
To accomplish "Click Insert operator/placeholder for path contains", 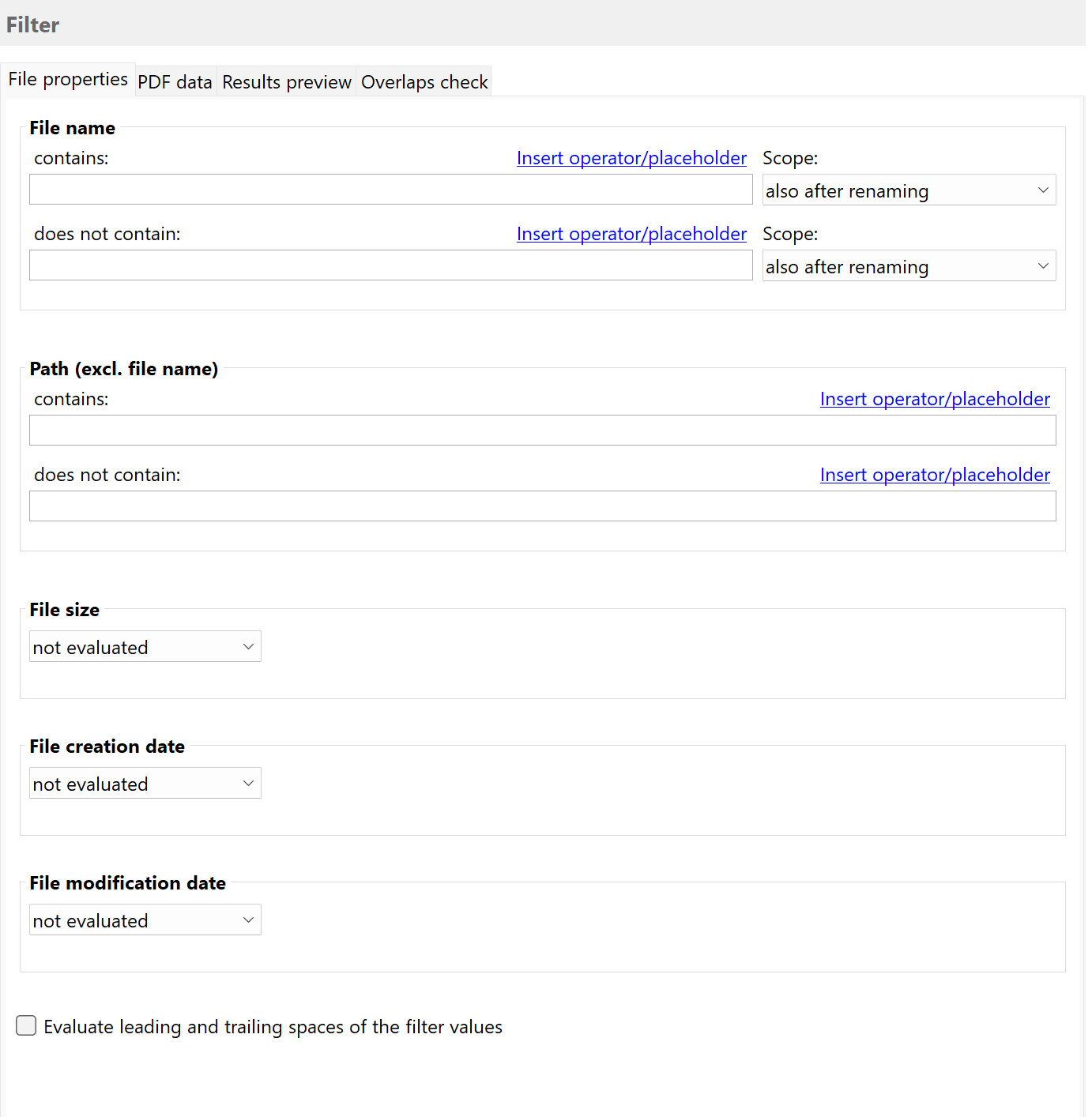I will (935, 399).
